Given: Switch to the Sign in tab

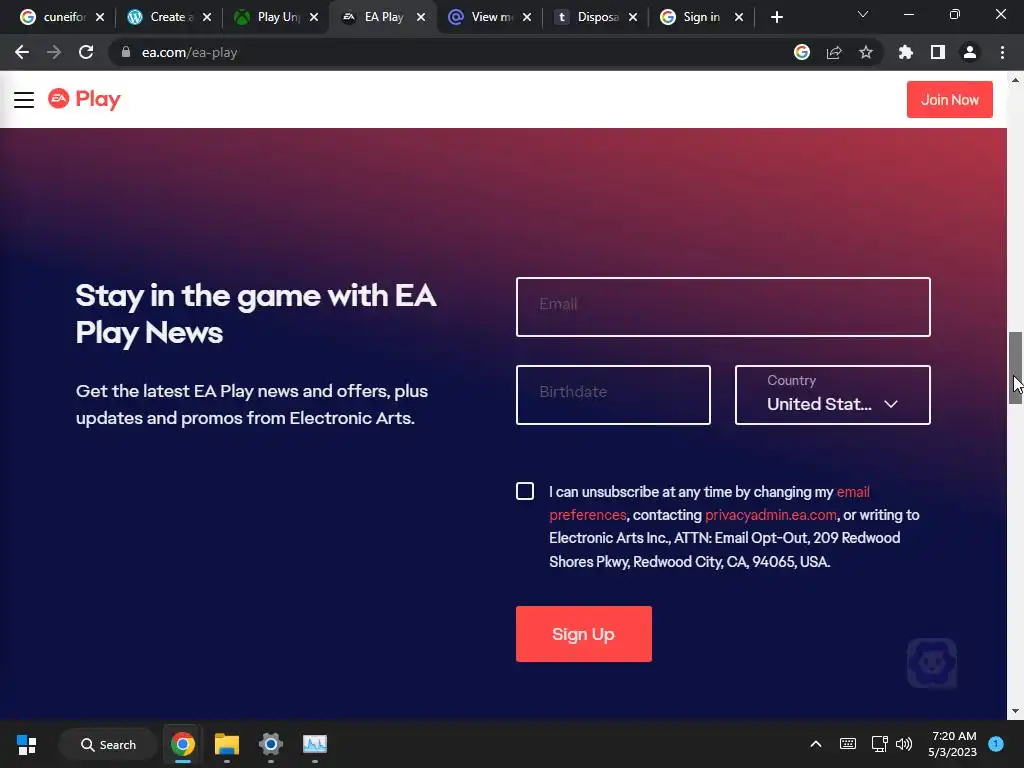Looking at the screenshot, I should coord(694,17).
